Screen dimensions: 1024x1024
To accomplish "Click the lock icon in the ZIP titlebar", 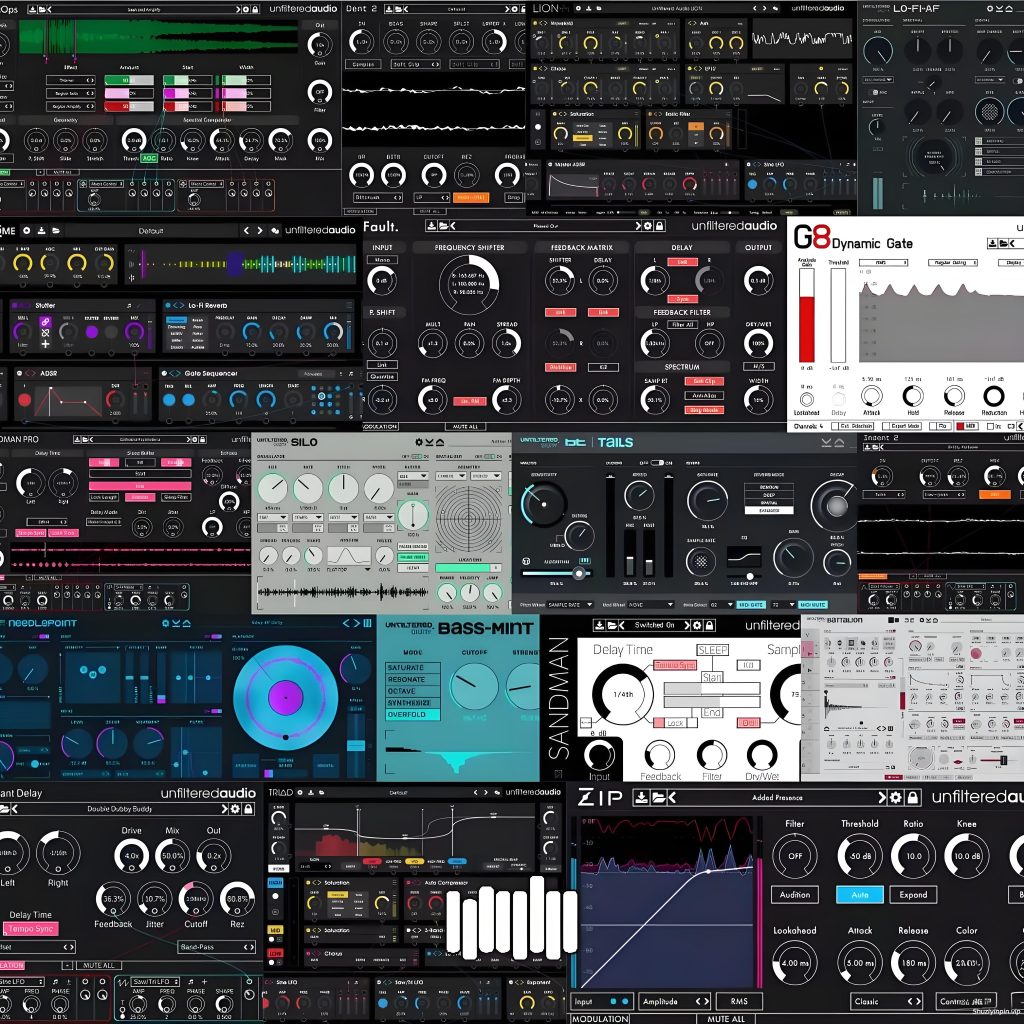I will point(912,799).
